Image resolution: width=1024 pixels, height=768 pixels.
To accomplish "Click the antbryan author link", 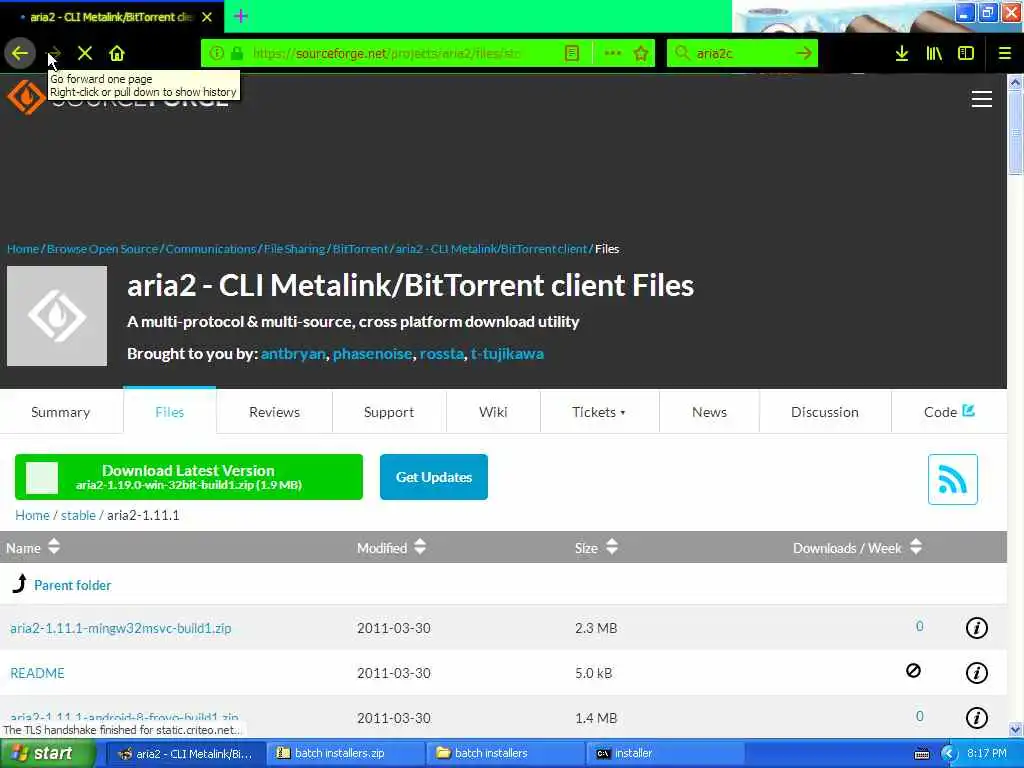I will click(293, 353).
